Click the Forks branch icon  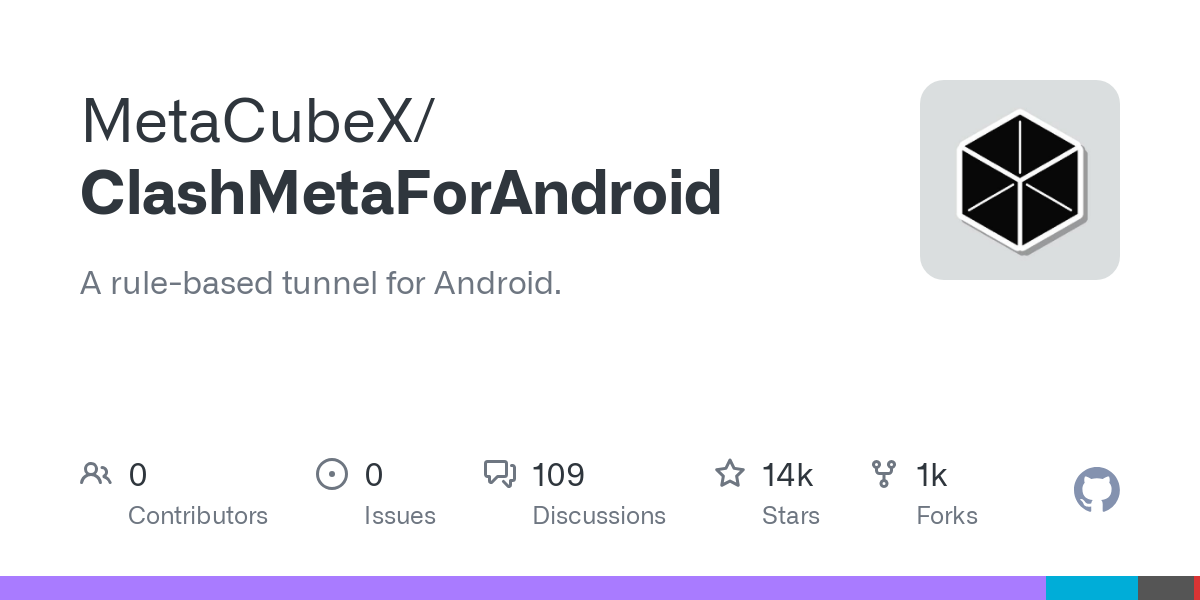click(x=884, y=474)
